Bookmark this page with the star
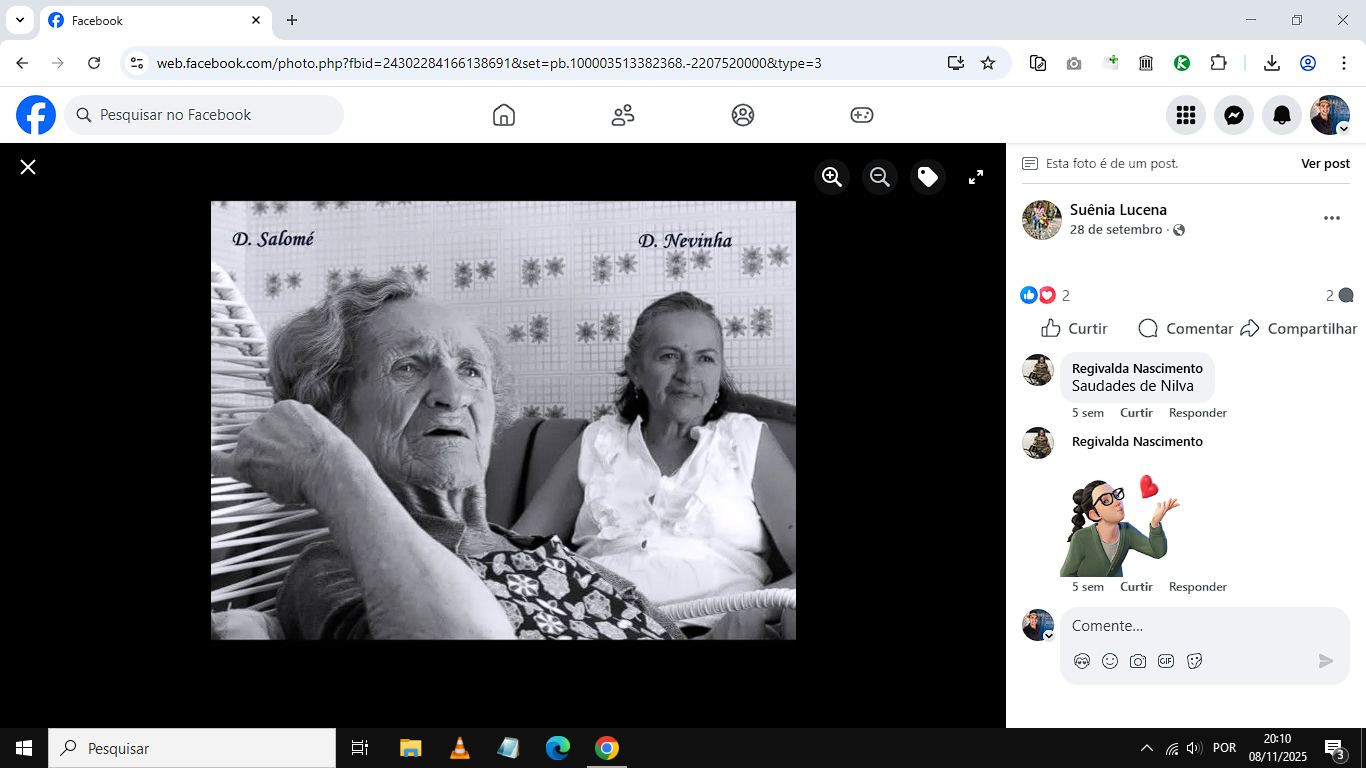This screenshot has width=1366, height=768. 988,63
